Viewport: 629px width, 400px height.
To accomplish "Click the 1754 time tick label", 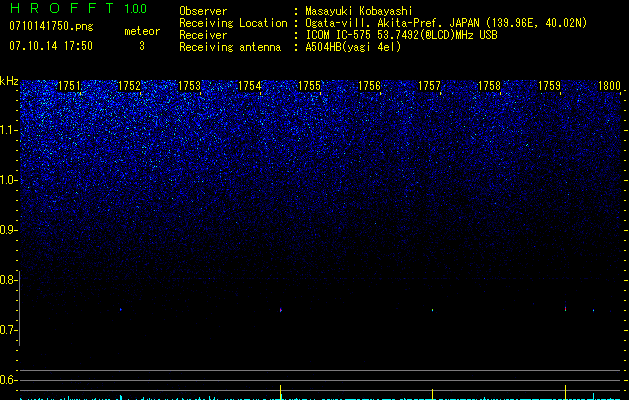I will click(250, 86).
